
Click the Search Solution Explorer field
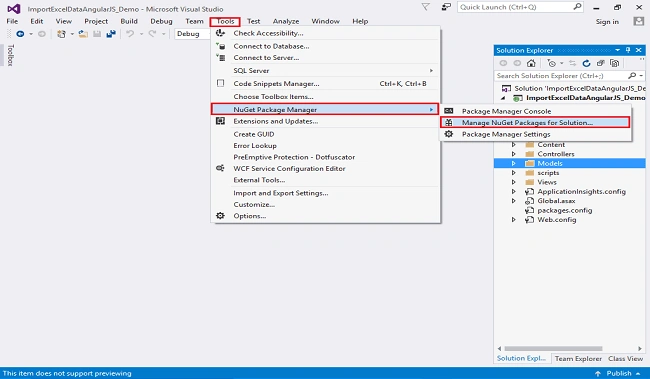pyautogui.click(x=570, y=75)
